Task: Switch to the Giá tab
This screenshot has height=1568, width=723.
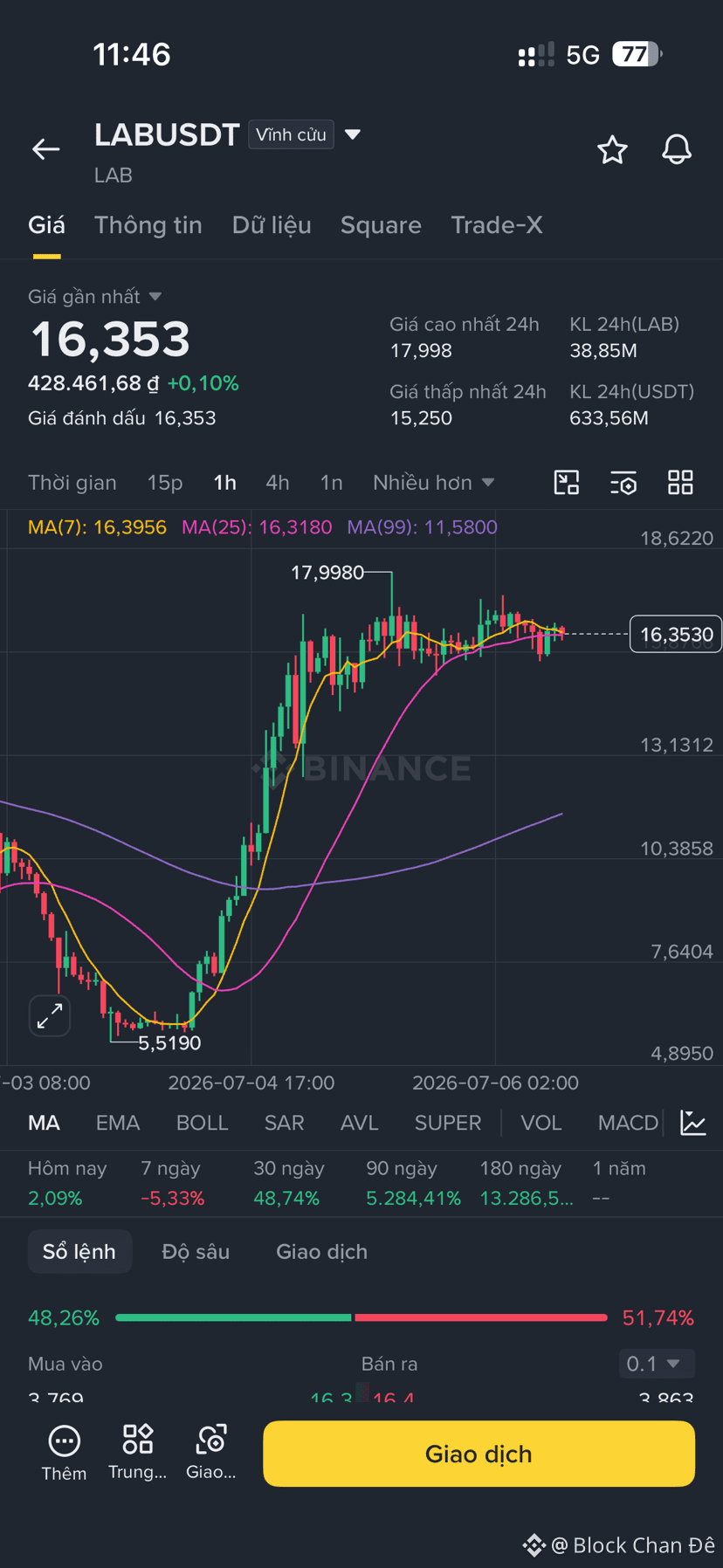Action: [46, 225]
